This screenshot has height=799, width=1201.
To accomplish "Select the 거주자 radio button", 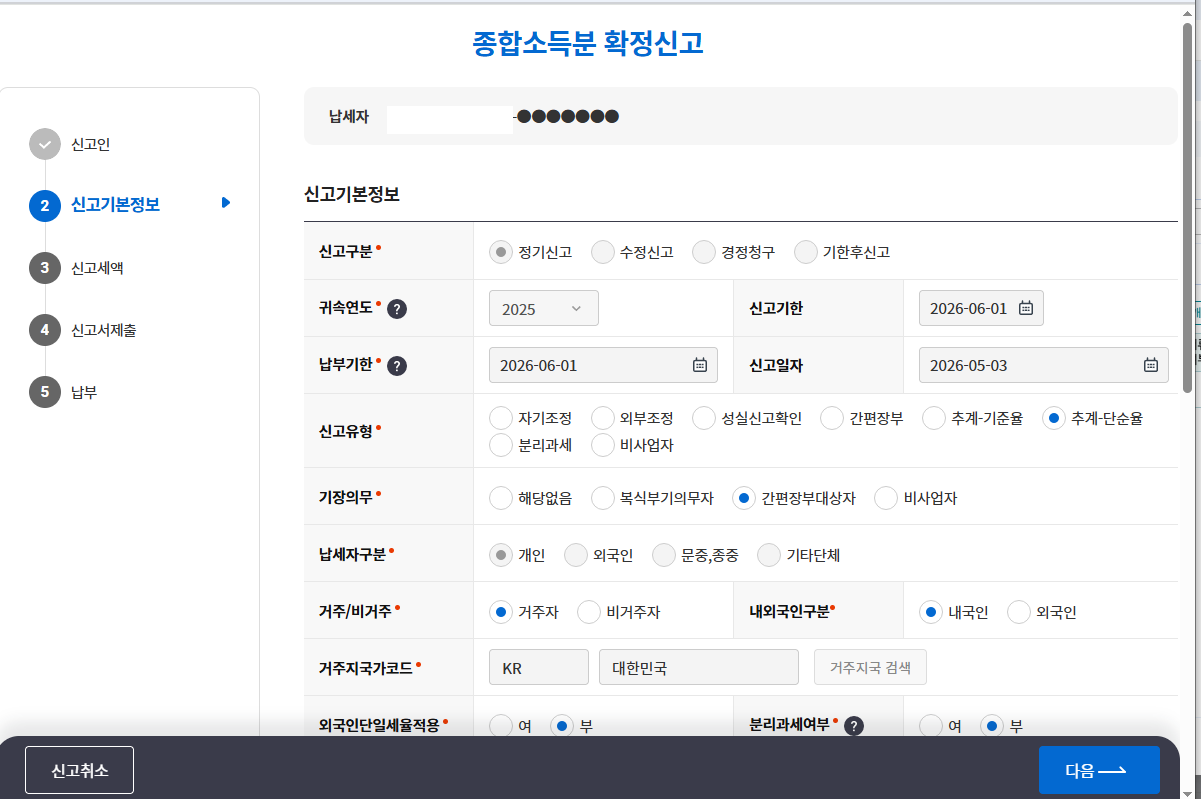I will [501, 612].
